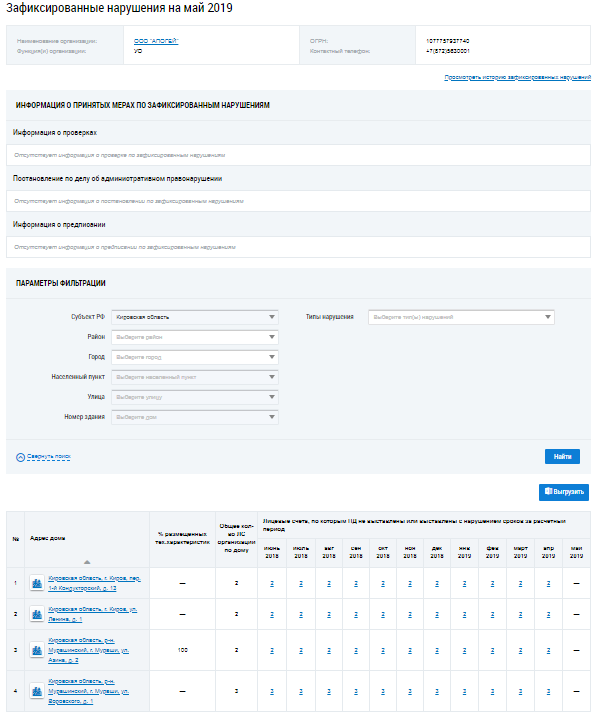Click the Выгрузить export button
Image resolution: width=603 pixels, height=717 pixels.
click(564, 492)
